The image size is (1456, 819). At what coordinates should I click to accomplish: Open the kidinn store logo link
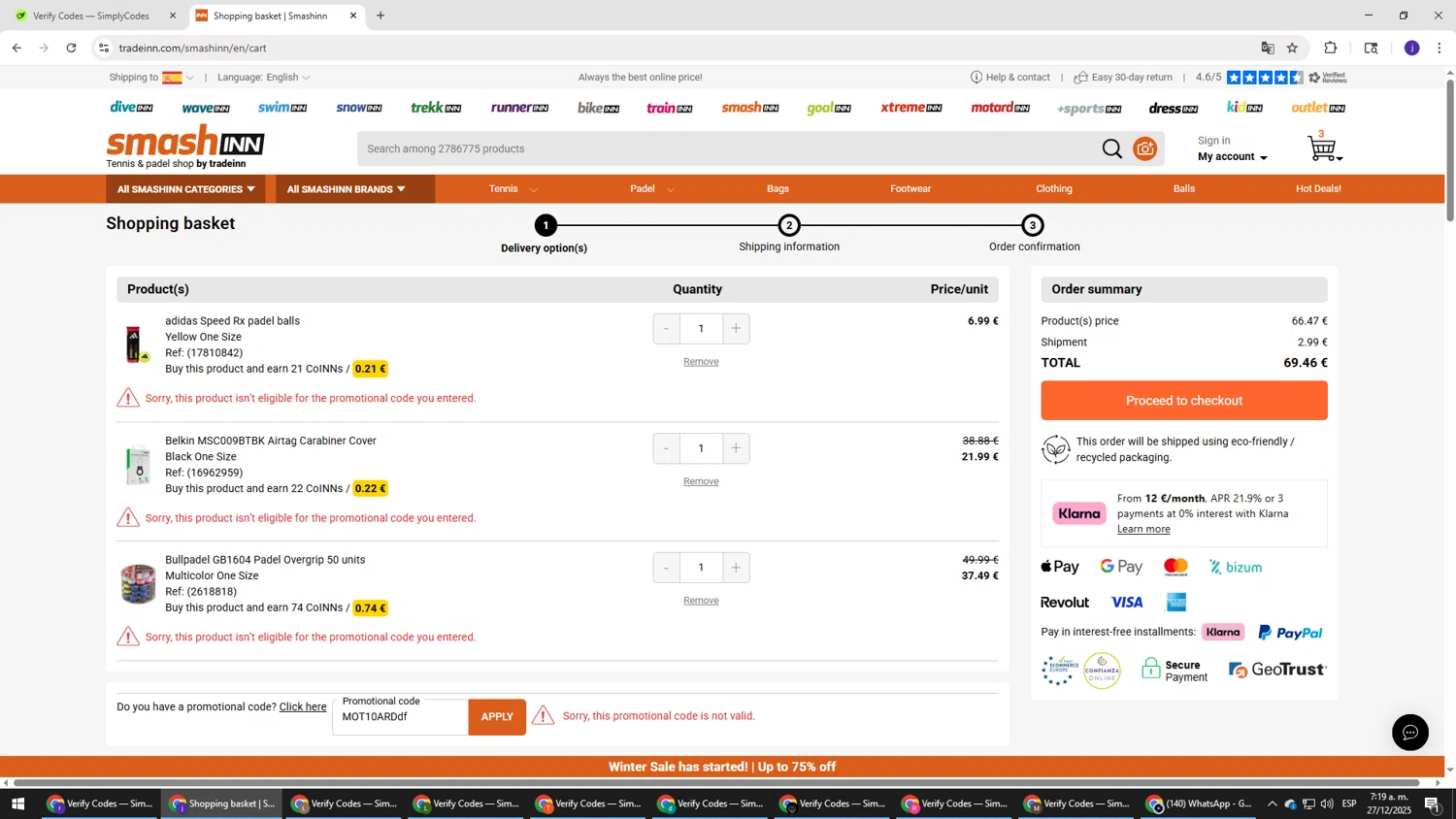[x=1244, y=108]
